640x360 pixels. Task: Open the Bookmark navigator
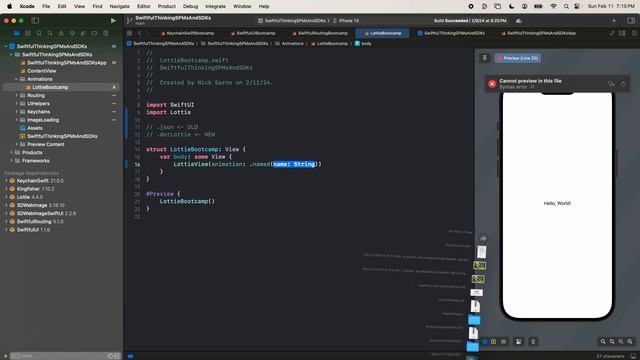click(x=39, y=33)
